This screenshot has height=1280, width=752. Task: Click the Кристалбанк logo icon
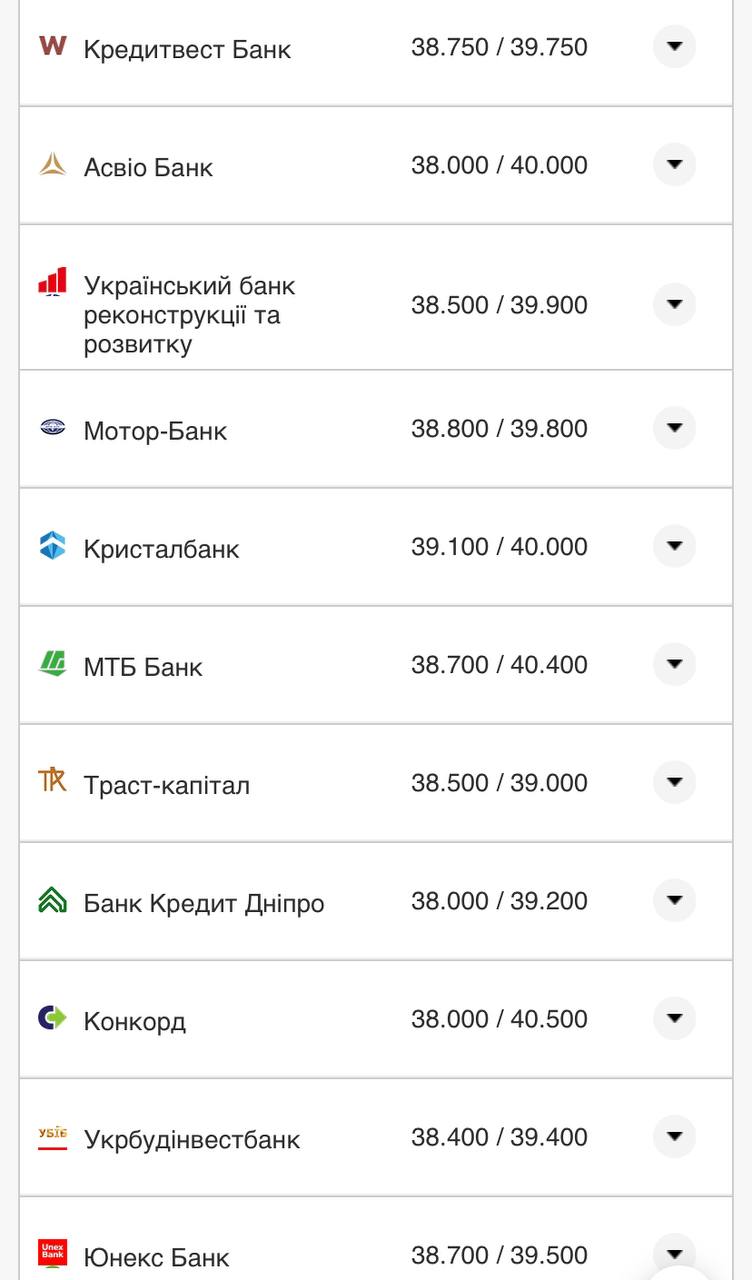pos(52,546)
